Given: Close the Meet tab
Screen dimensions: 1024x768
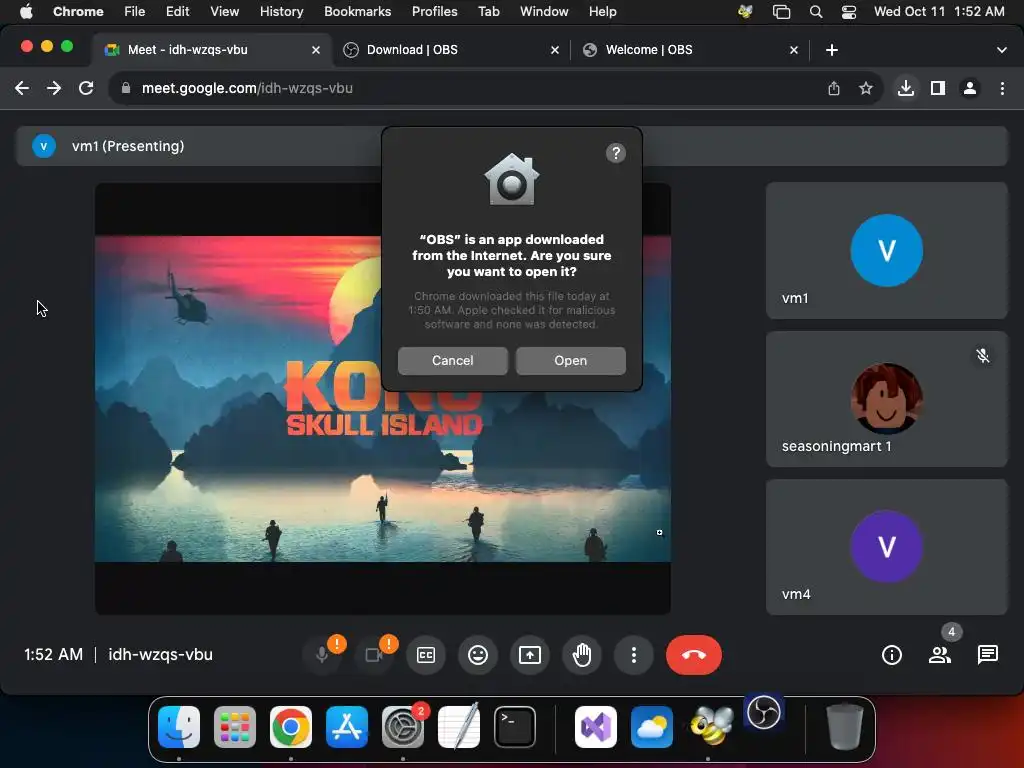Looking at the screenshot, I should click(315, 50).
